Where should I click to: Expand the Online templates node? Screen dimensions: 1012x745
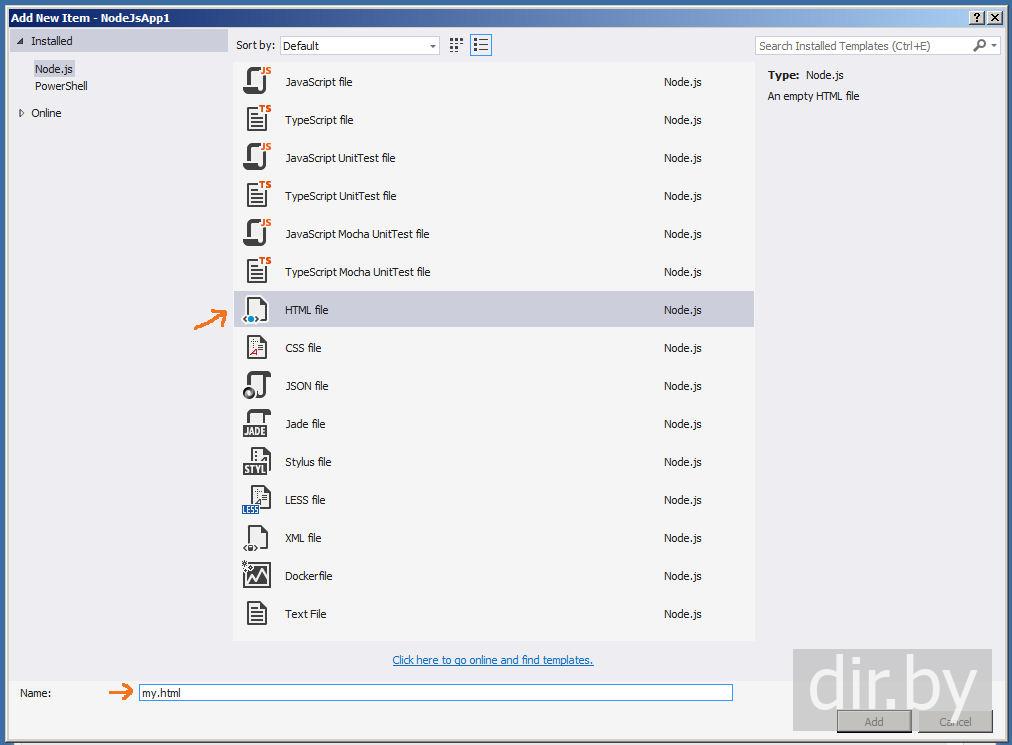(21, 113)
